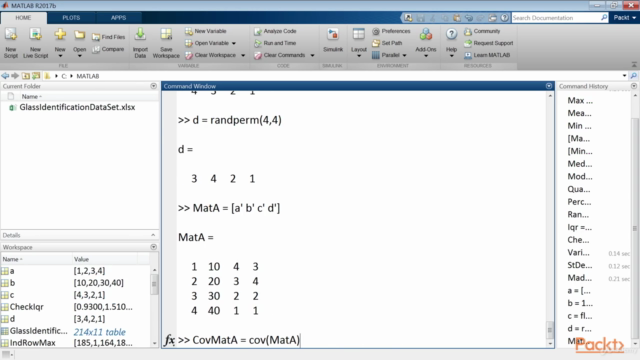Click Request Support

[489, 43]
